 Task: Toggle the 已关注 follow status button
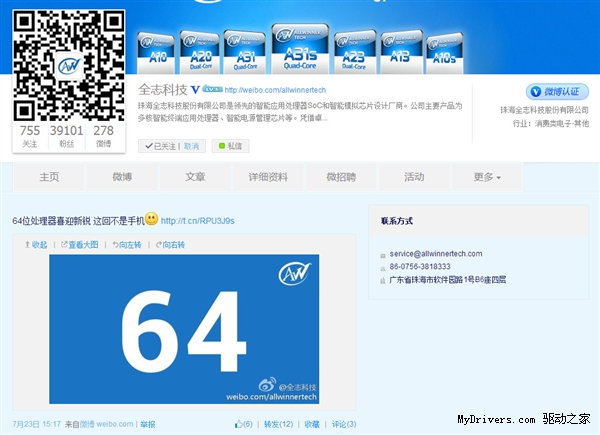pos(160,146)
